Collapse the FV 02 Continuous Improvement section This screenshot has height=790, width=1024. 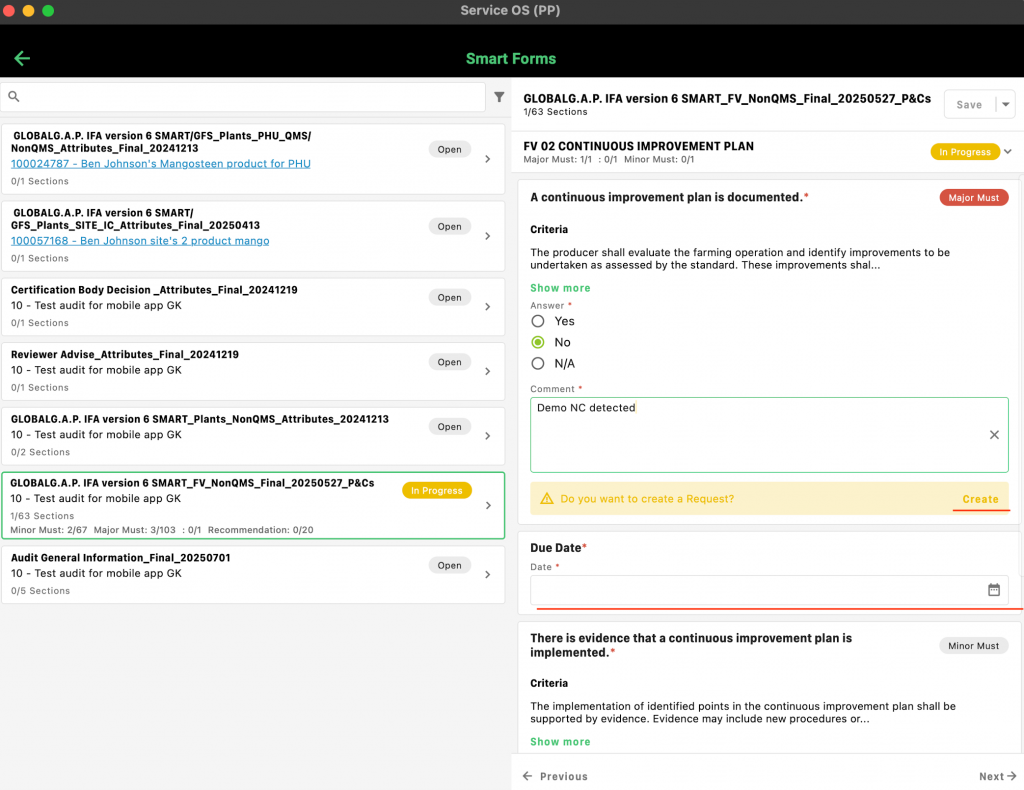tap(1008, 152)
